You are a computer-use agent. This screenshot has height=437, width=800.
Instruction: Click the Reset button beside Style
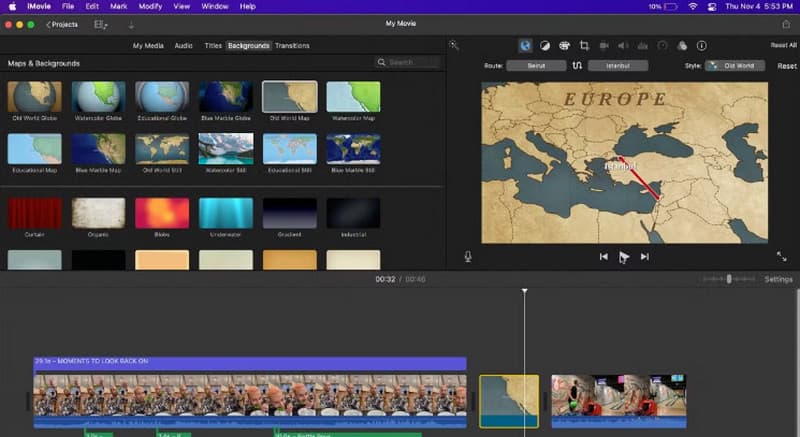(787, 66)
